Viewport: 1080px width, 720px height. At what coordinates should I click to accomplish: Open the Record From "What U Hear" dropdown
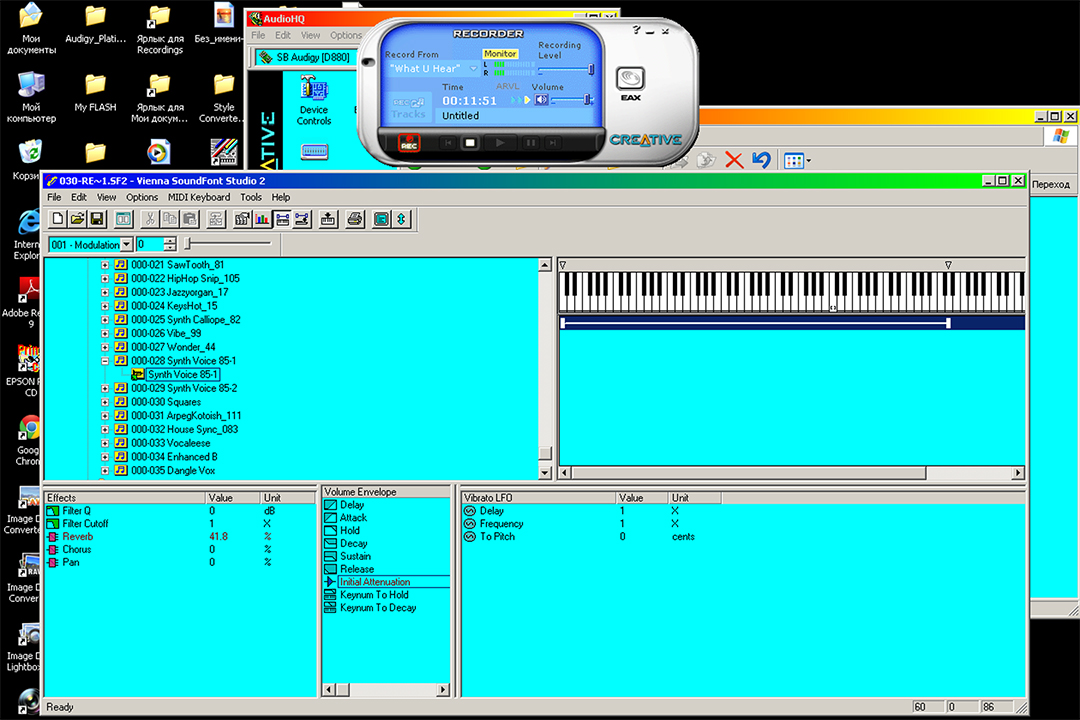[x=472, y=69]
